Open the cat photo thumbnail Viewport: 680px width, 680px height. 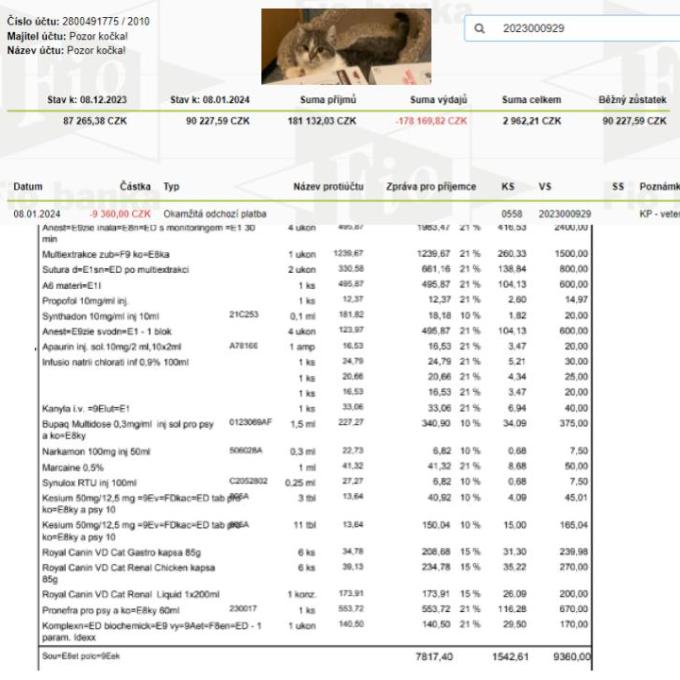(x=346, y=46)
